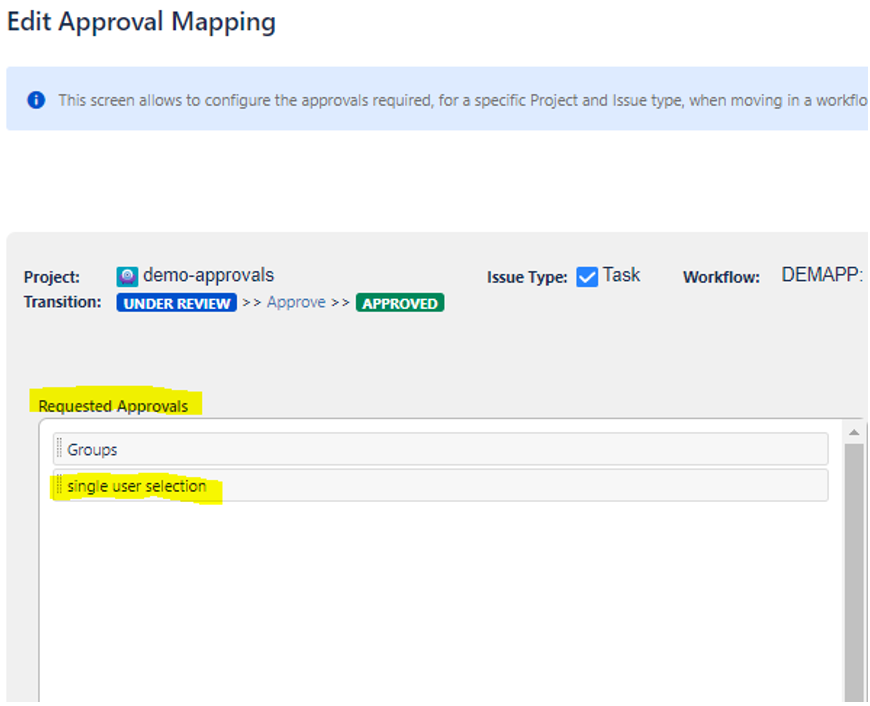Click the demo-approvals project name

tap(208, 276)
